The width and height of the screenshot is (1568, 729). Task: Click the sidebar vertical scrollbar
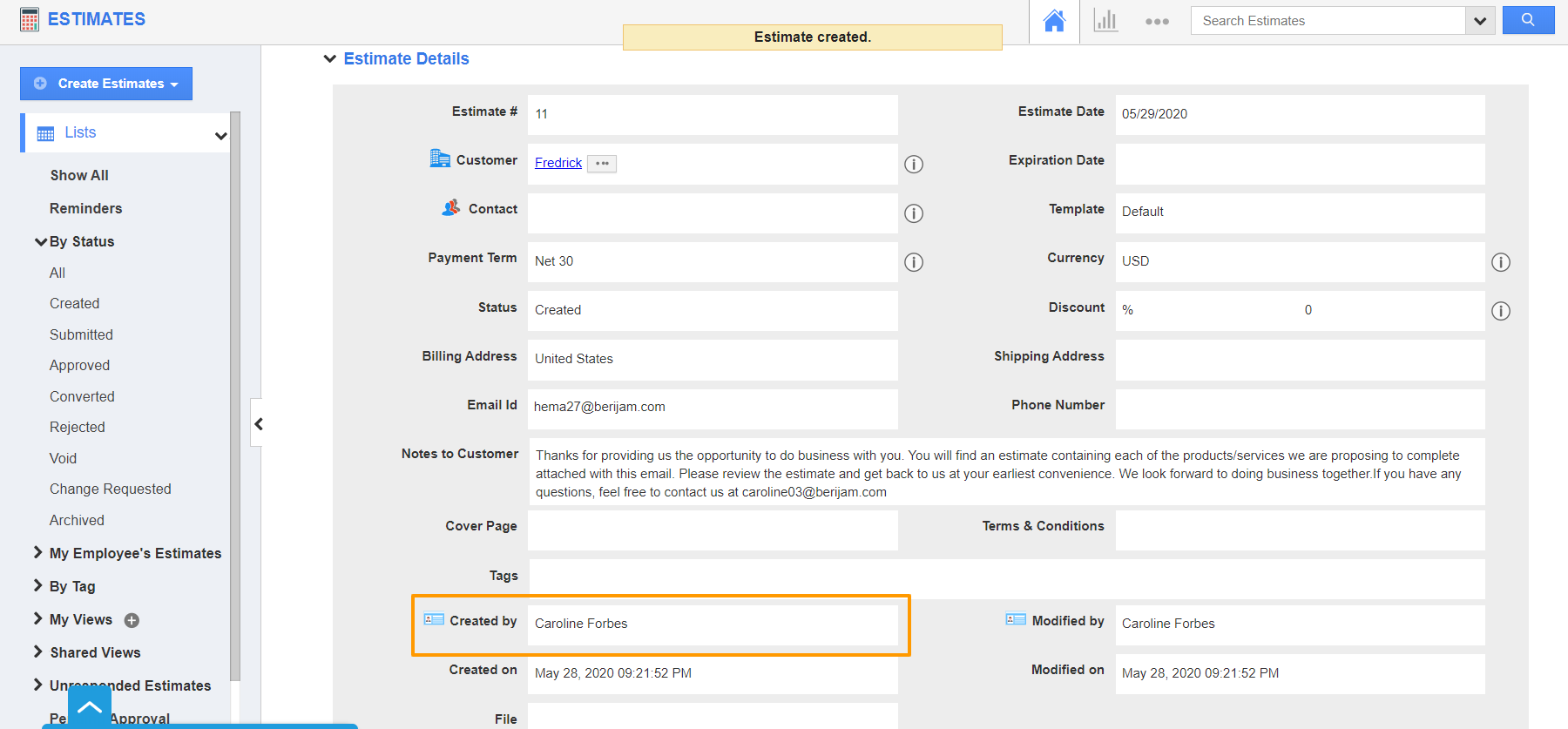(234, 396)
